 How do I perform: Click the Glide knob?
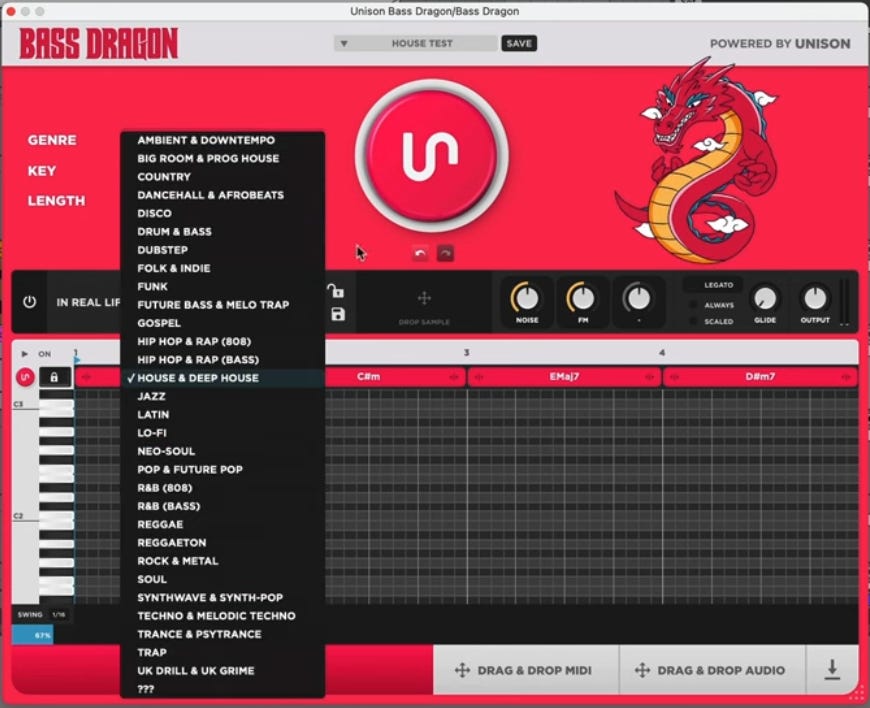[x=765, y=299]
